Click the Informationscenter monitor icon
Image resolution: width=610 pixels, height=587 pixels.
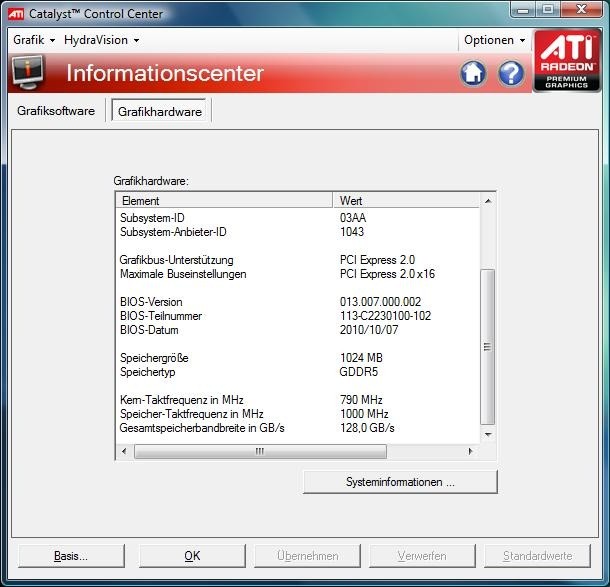[28, 72]
